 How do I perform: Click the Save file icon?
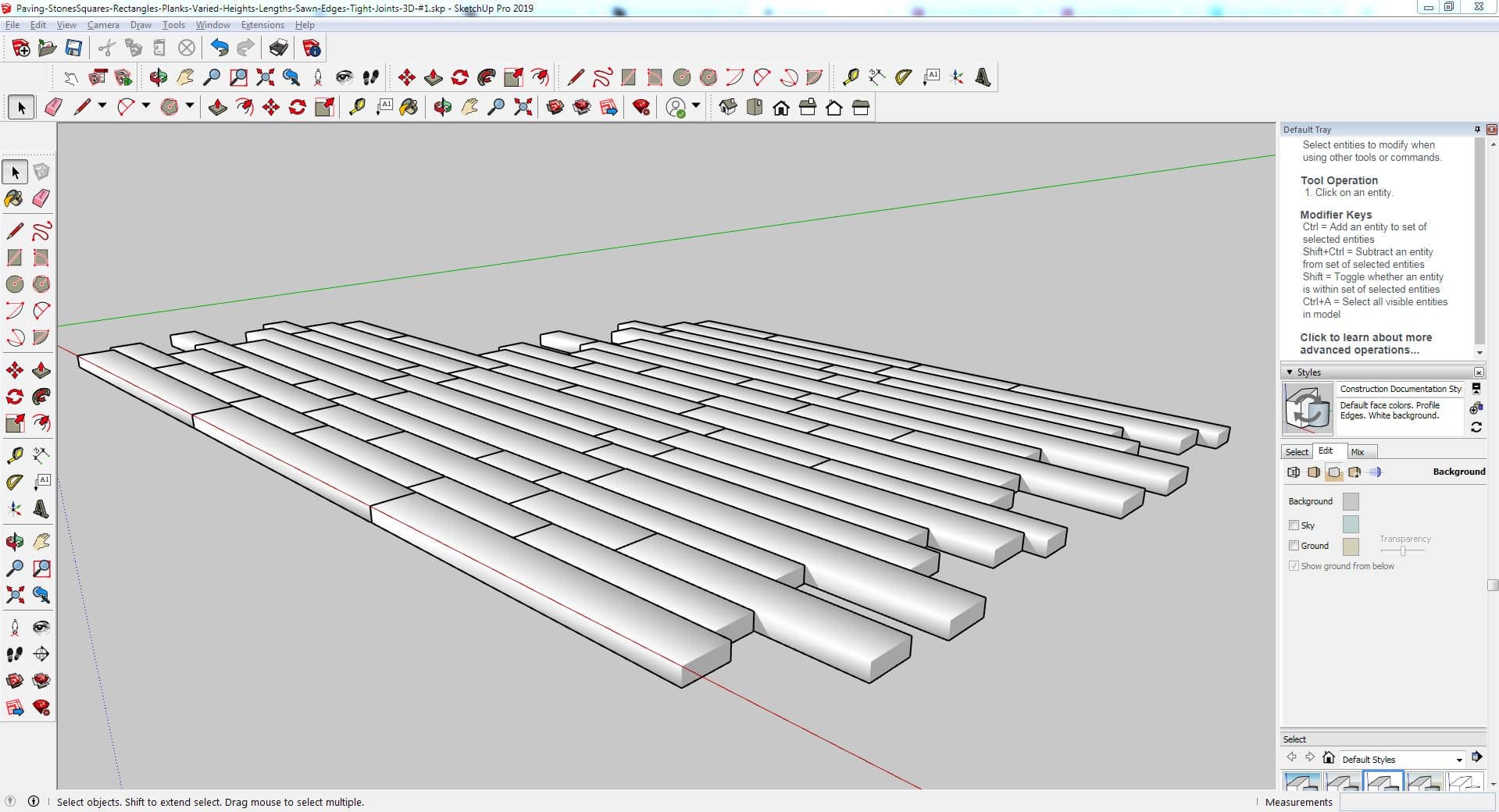73,48
